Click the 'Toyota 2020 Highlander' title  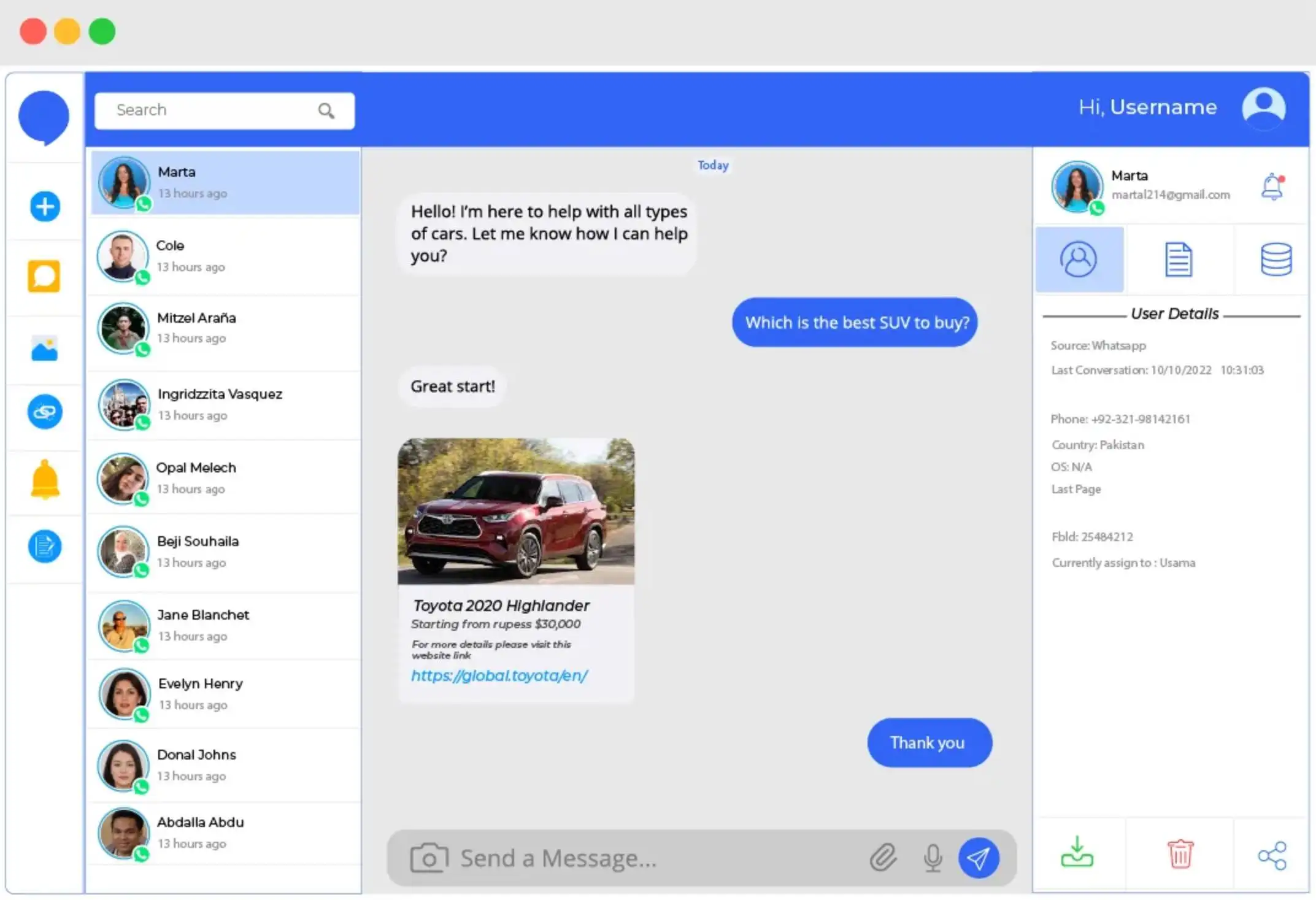tap(501, 606)
